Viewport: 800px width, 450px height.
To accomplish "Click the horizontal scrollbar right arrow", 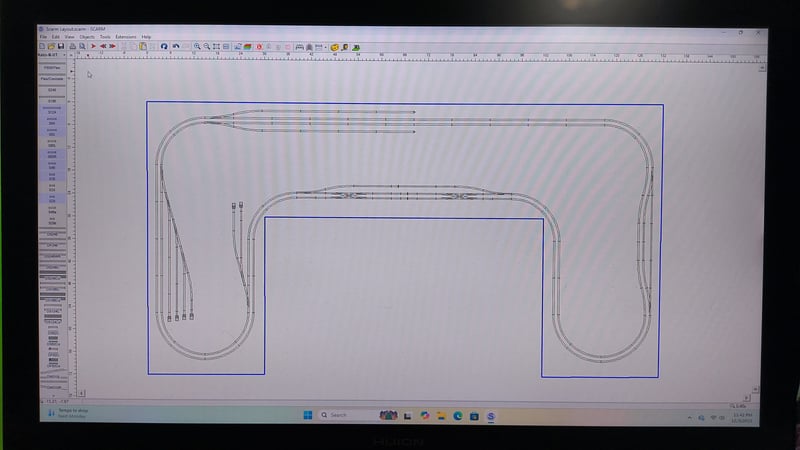I will tap(747, 397).
